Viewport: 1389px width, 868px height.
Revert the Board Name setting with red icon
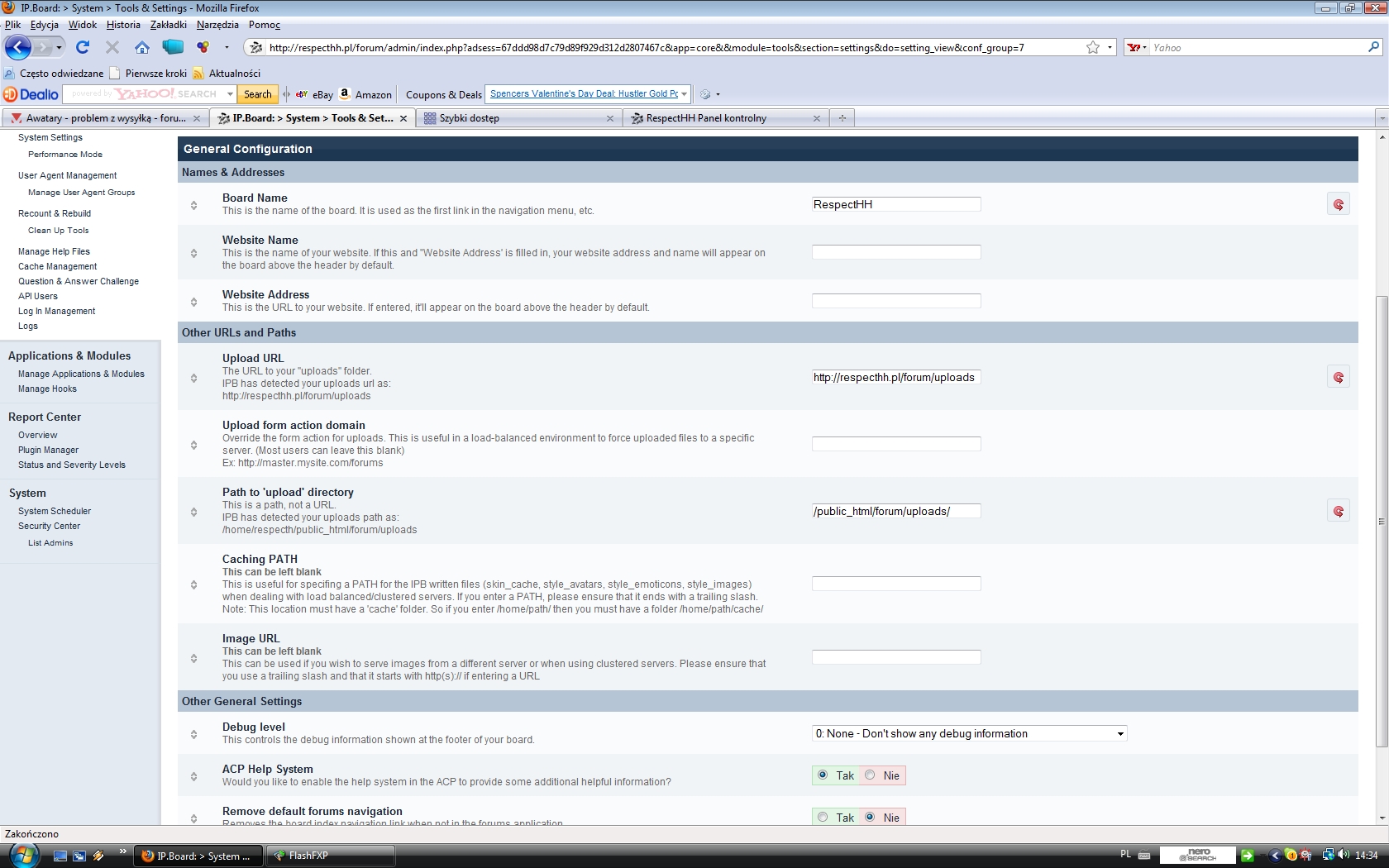(x=1338, y=204)
